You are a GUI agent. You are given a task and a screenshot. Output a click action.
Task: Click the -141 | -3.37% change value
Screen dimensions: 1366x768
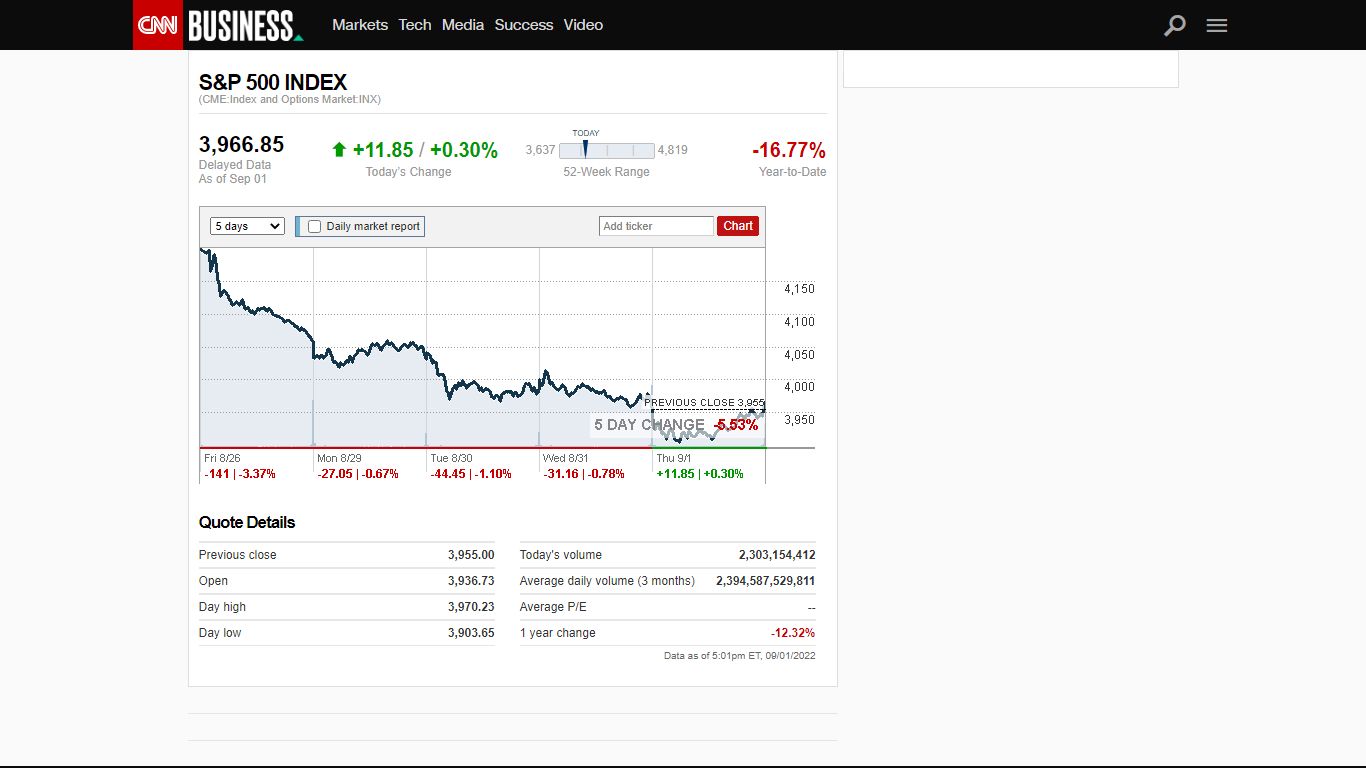[240, 474]
